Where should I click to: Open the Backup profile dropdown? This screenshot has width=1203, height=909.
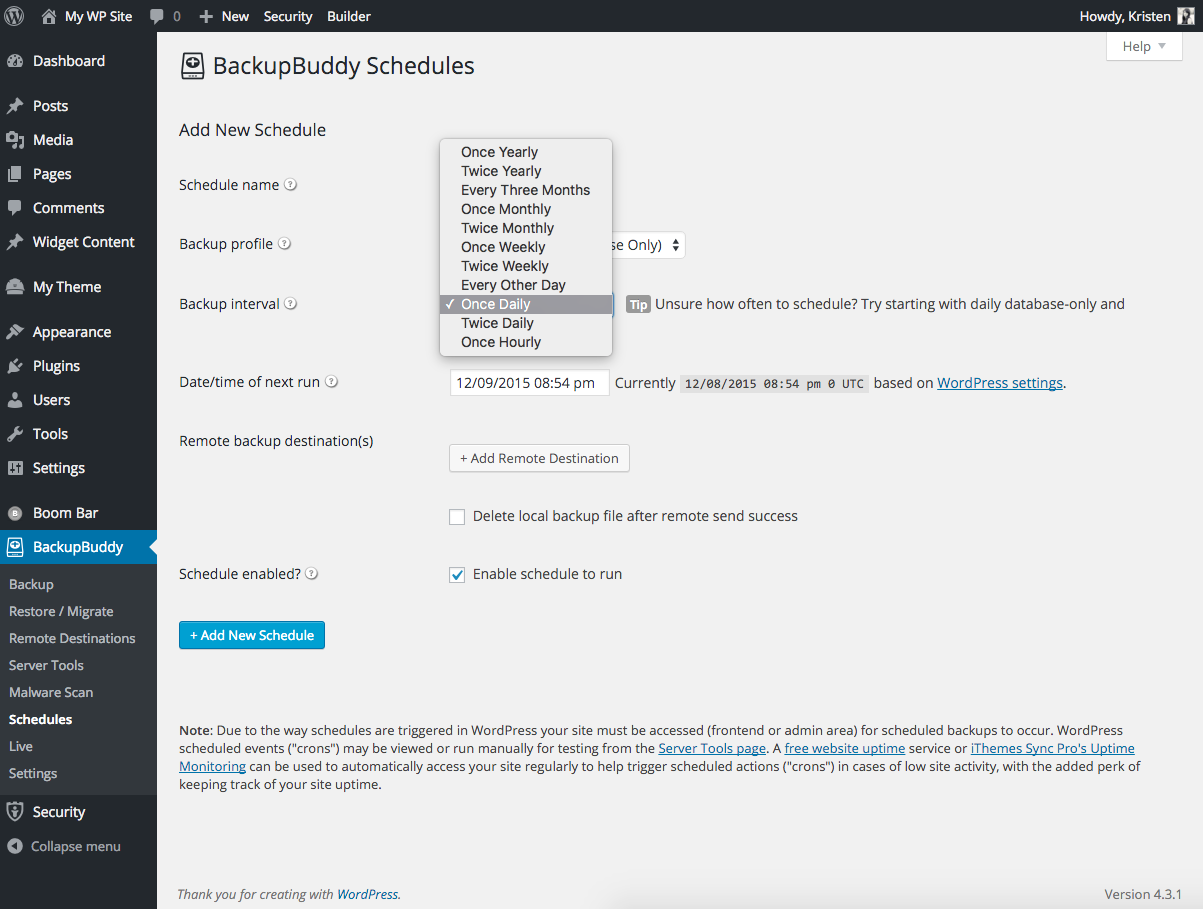(x=676, y=245)
